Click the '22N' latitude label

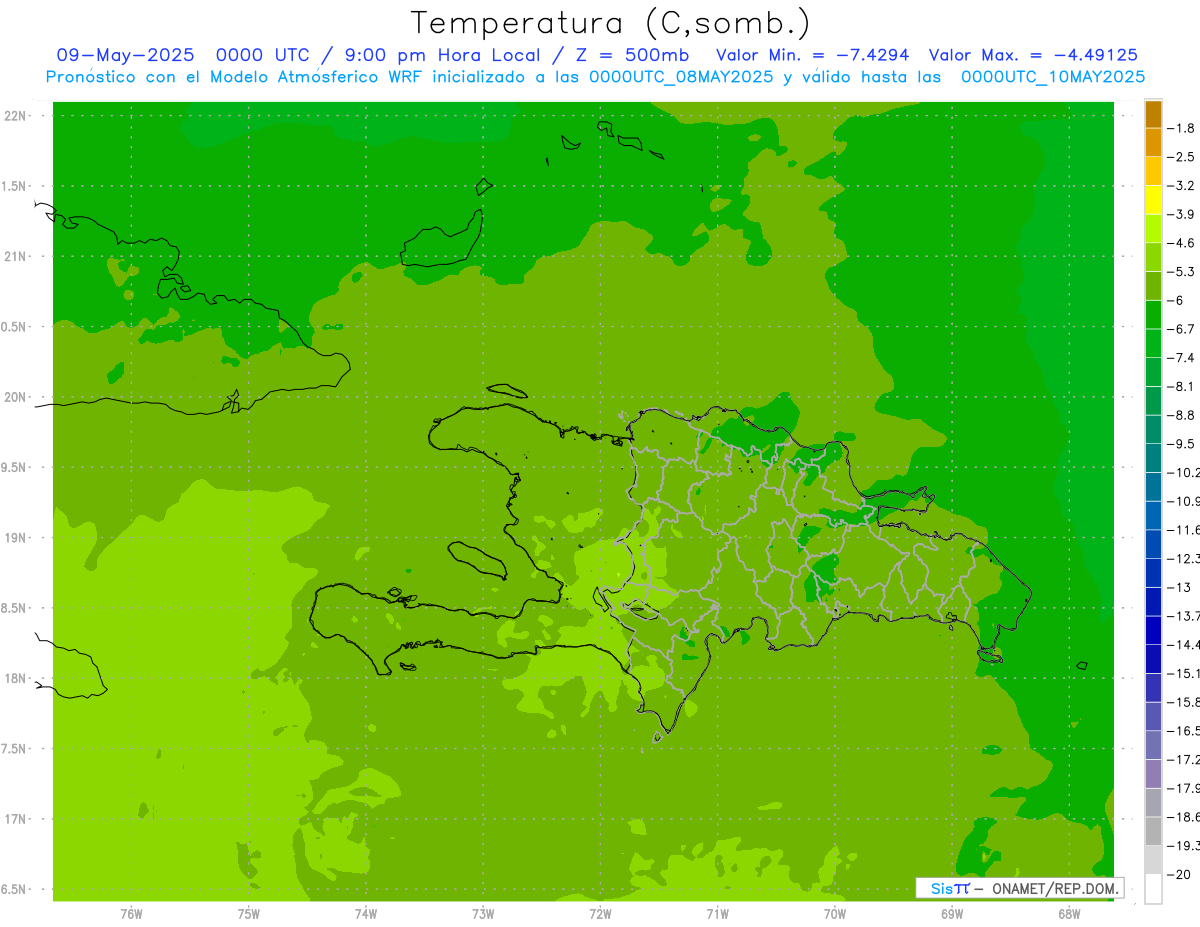(x=16, y=116)
